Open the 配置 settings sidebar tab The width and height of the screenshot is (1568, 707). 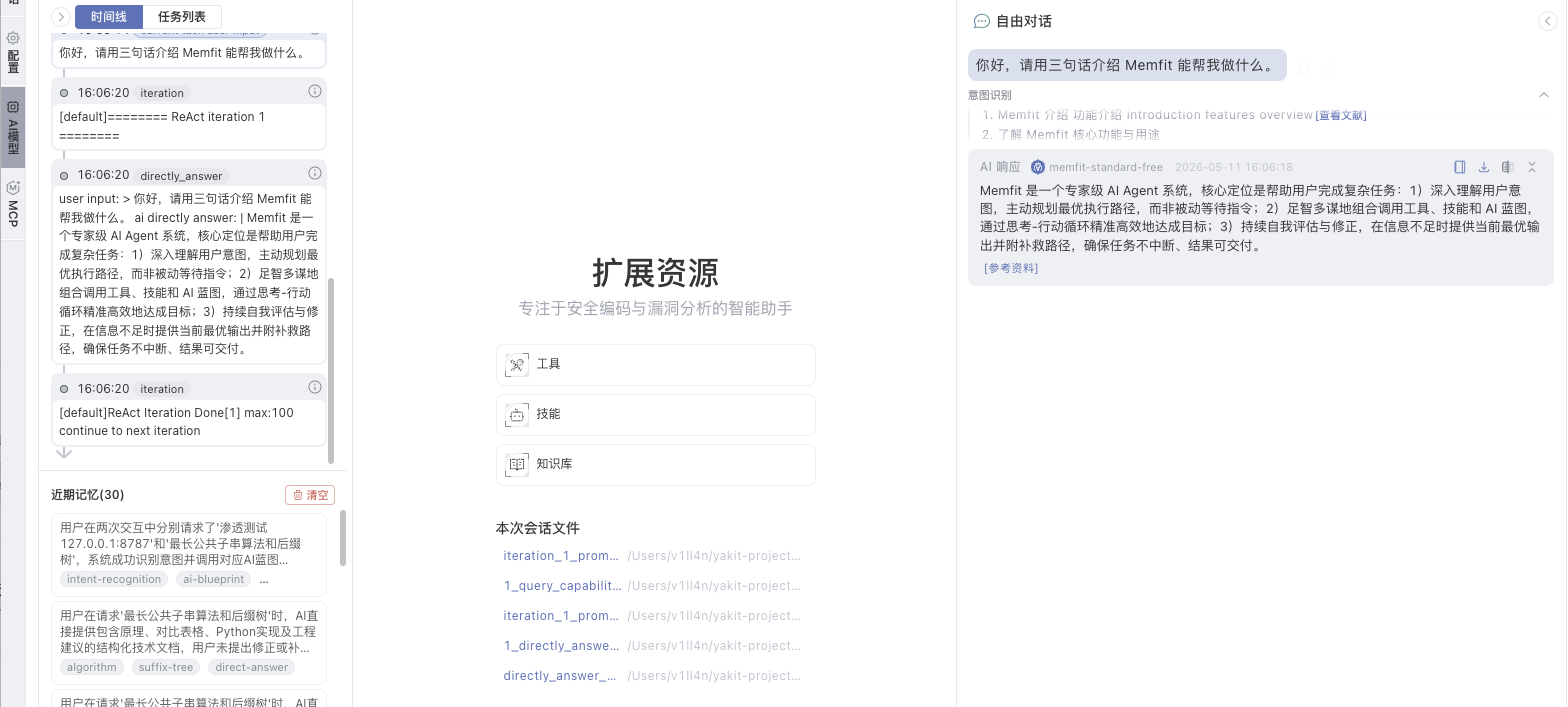tap(13, 55)
